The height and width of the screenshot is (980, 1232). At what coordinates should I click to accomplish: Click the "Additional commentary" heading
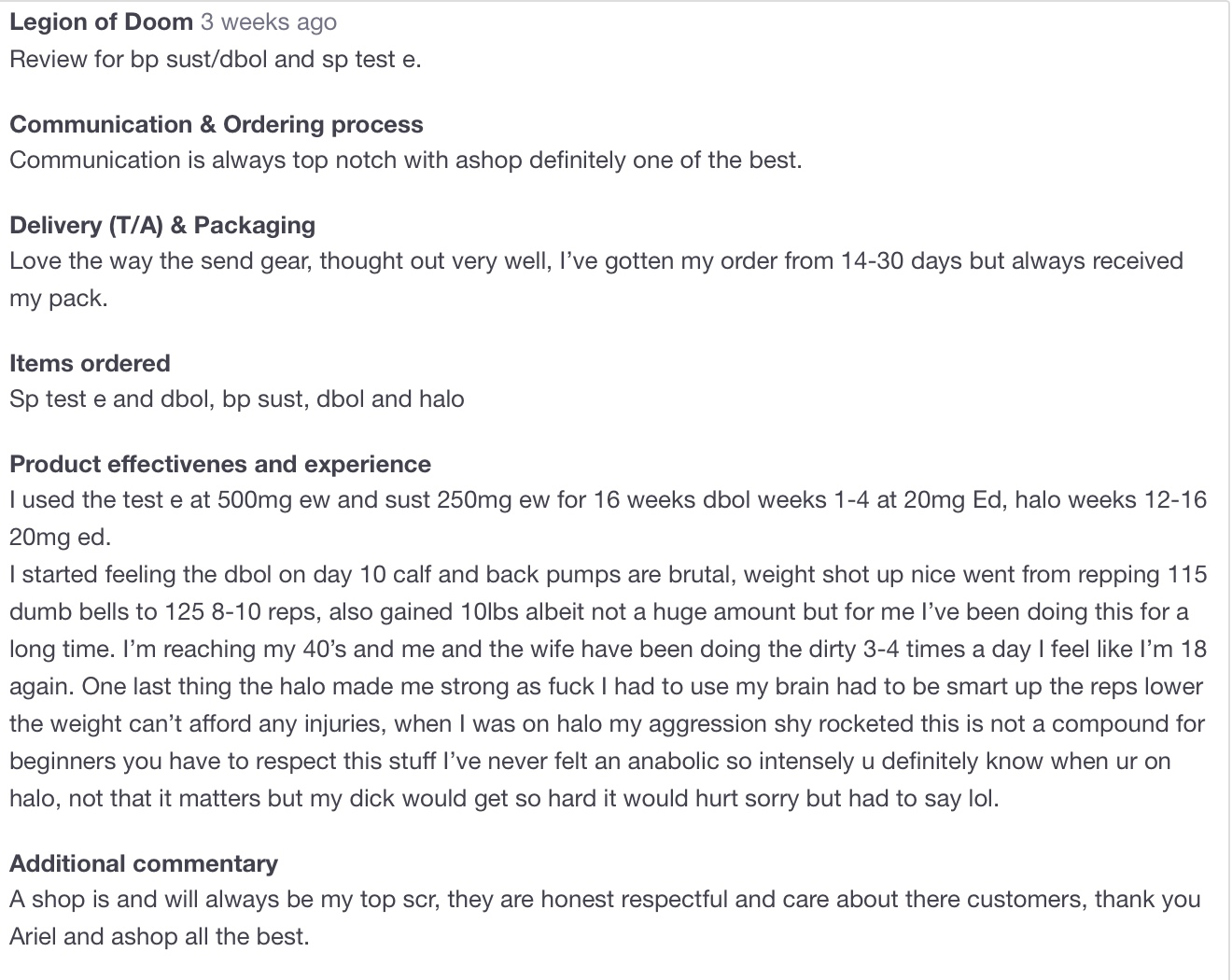[144, 863]
